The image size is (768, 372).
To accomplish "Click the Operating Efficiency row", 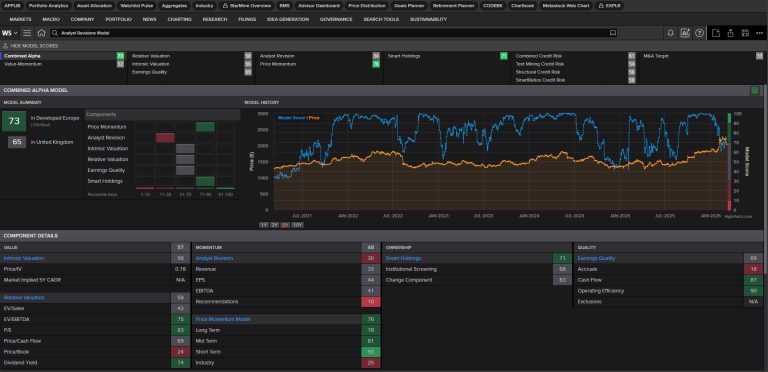I will coord(669,291).
